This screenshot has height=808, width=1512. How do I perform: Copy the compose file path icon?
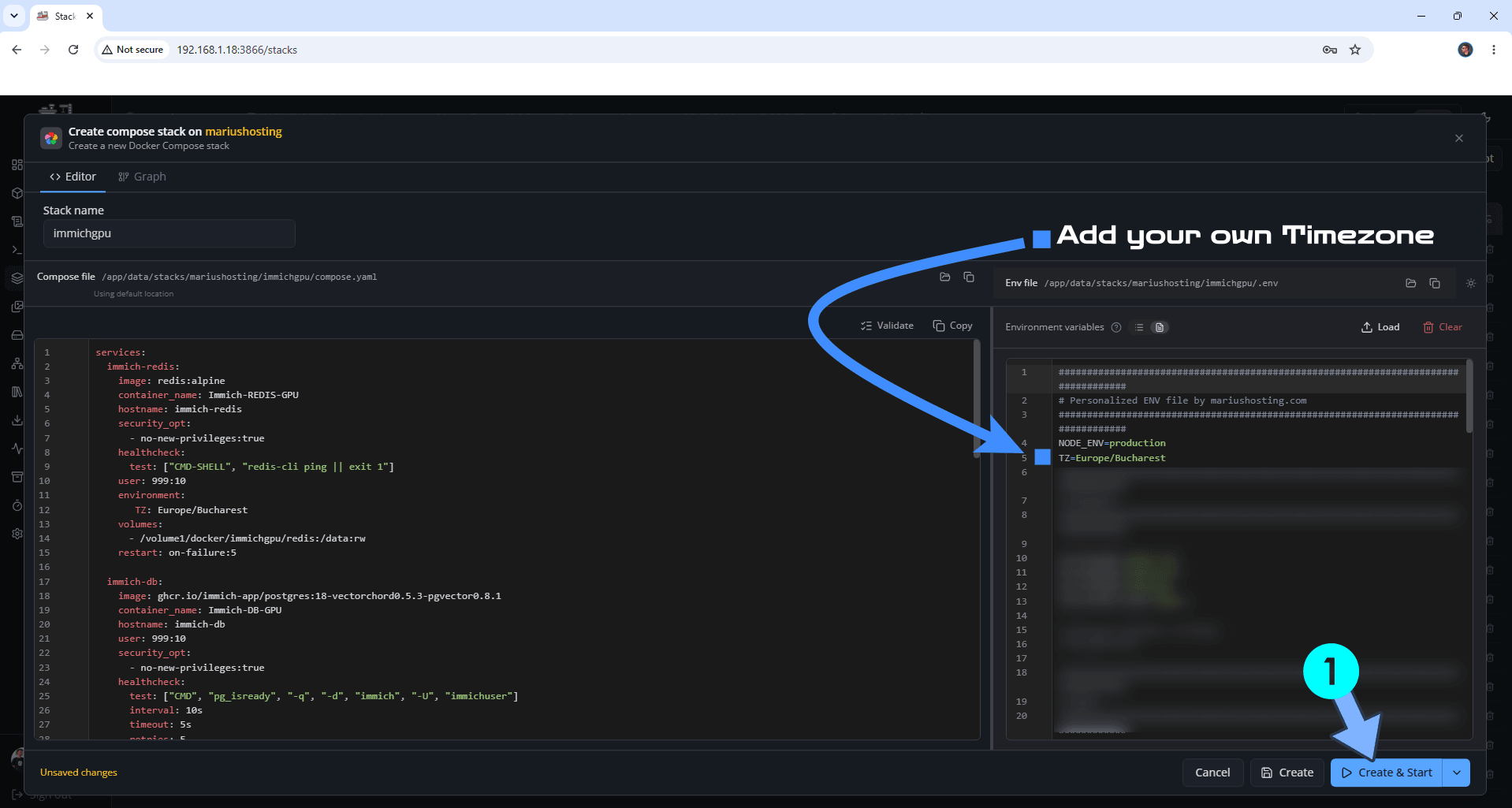tap(969, 277)
